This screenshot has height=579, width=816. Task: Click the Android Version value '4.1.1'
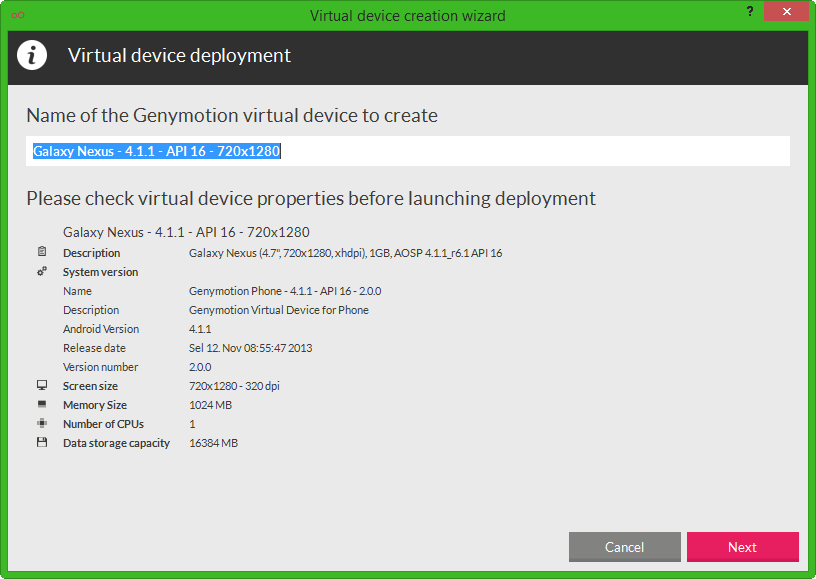click(200, 329)
